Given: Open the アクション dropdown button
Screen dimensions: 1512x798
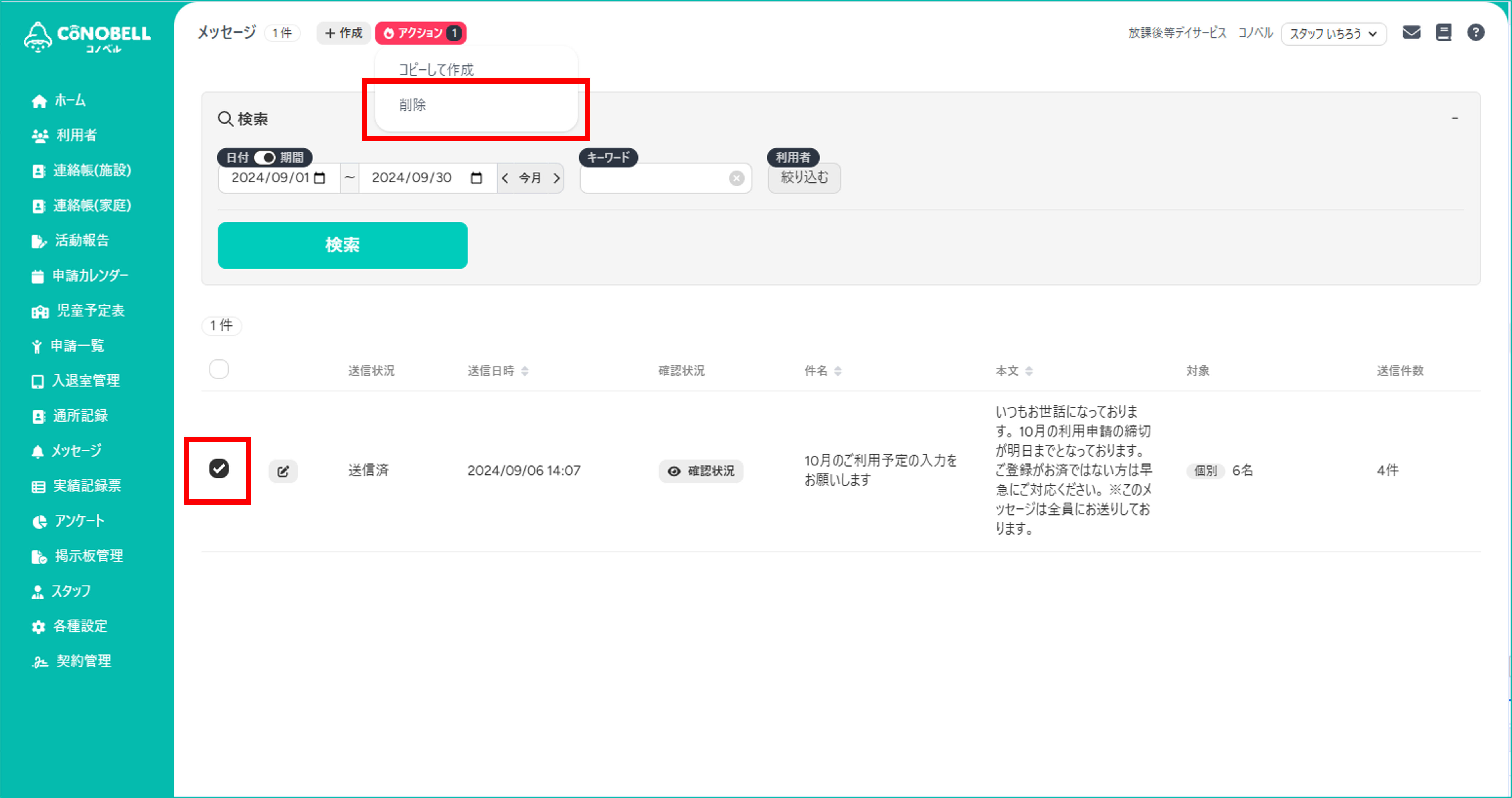Looking at the screenshot, I should tap(420, 33).
